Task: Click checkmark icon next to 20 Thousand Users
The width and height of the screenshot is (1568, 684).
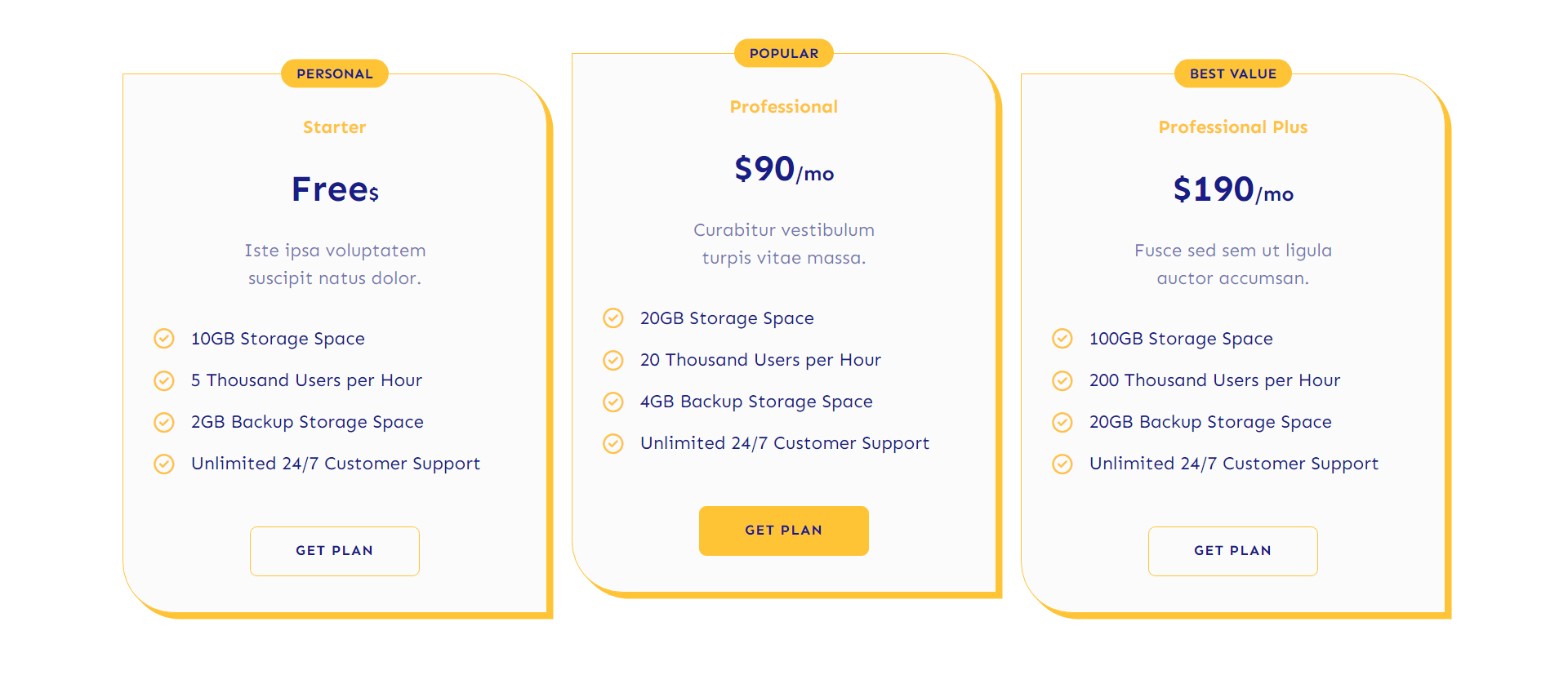Action: 613,360
